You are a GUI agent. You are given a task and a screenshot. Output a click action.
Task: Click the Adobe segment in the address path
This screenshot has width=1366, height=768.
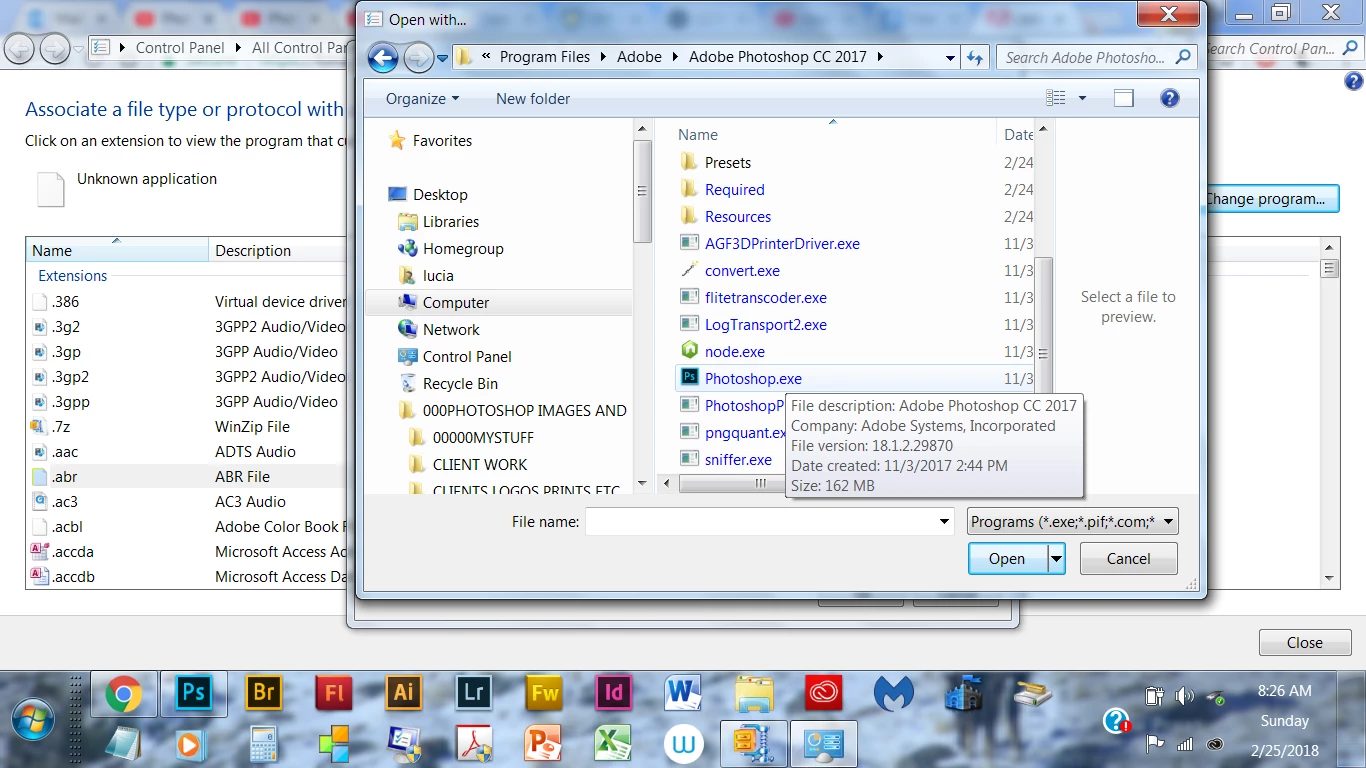tap(639, 57)
